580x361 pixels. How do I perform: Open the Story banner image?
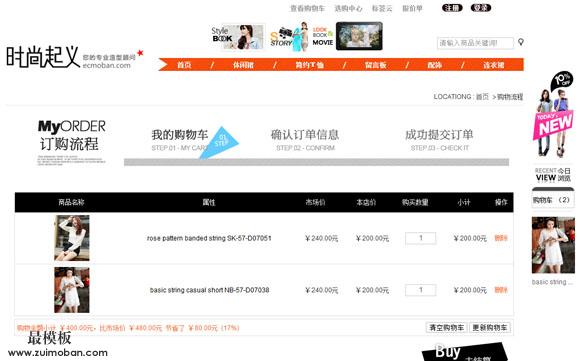point(289,37)
